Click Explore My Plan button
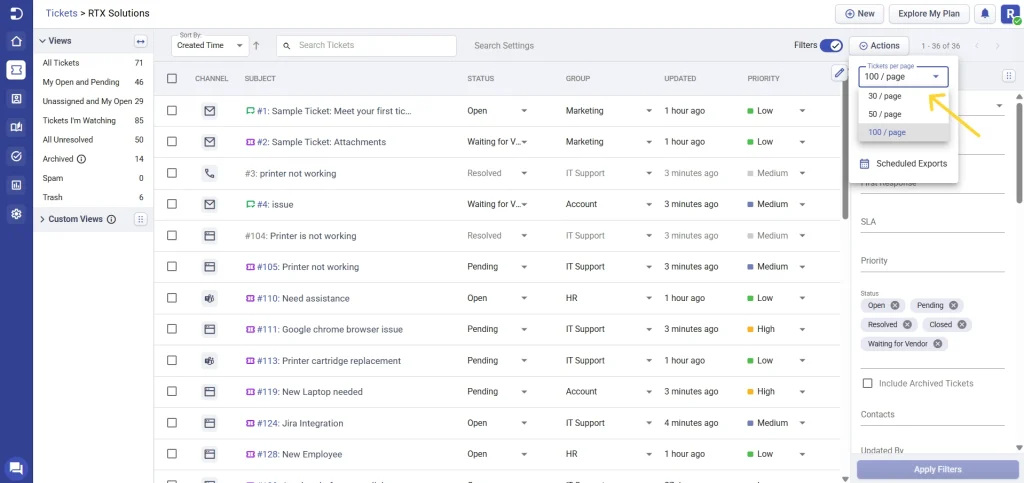This screenshot has width=1024, height=483. click(929, 14)
